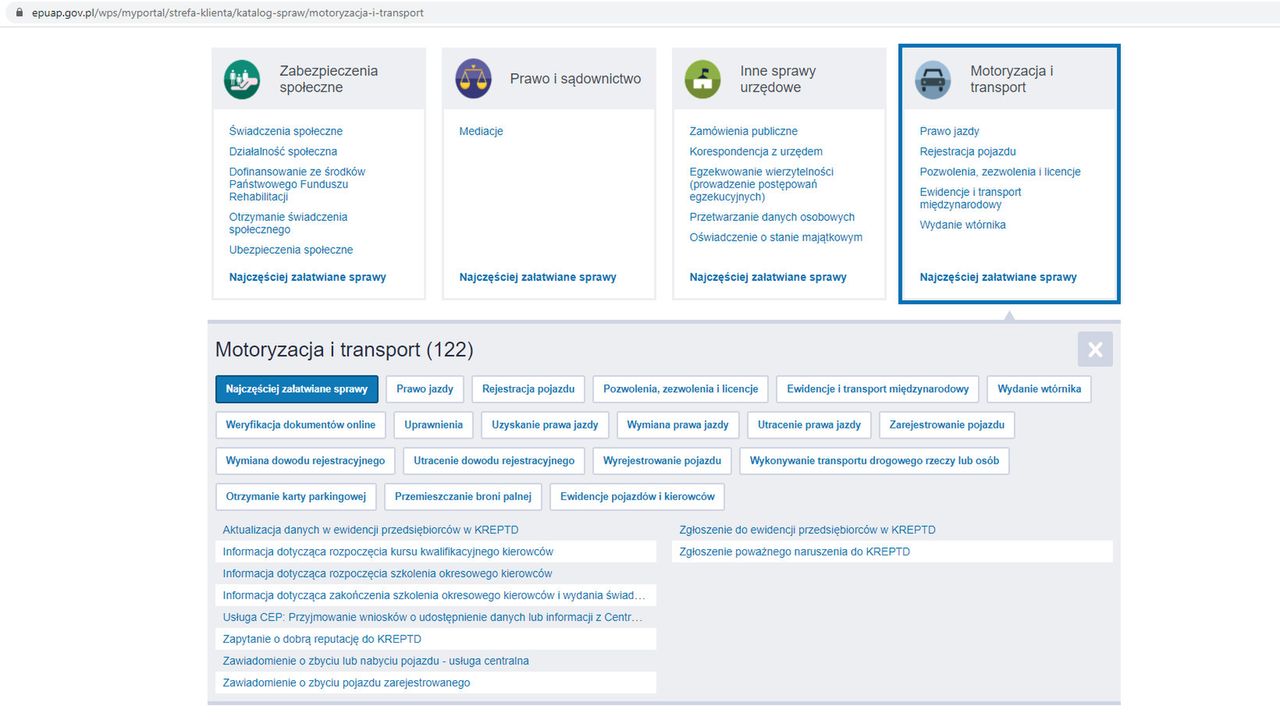Select Pozwolenia, zezwolenia i licencje filter tab

point(681,389)
